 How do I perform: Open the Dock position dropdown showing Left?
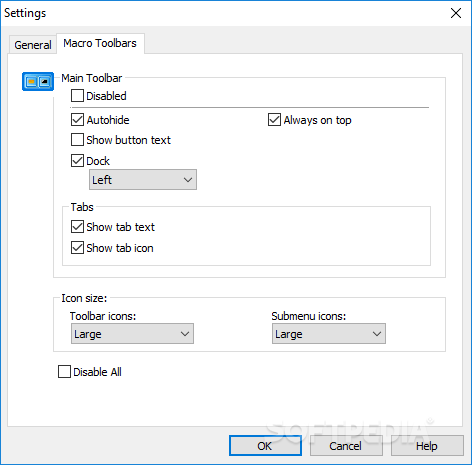[143, 180]
